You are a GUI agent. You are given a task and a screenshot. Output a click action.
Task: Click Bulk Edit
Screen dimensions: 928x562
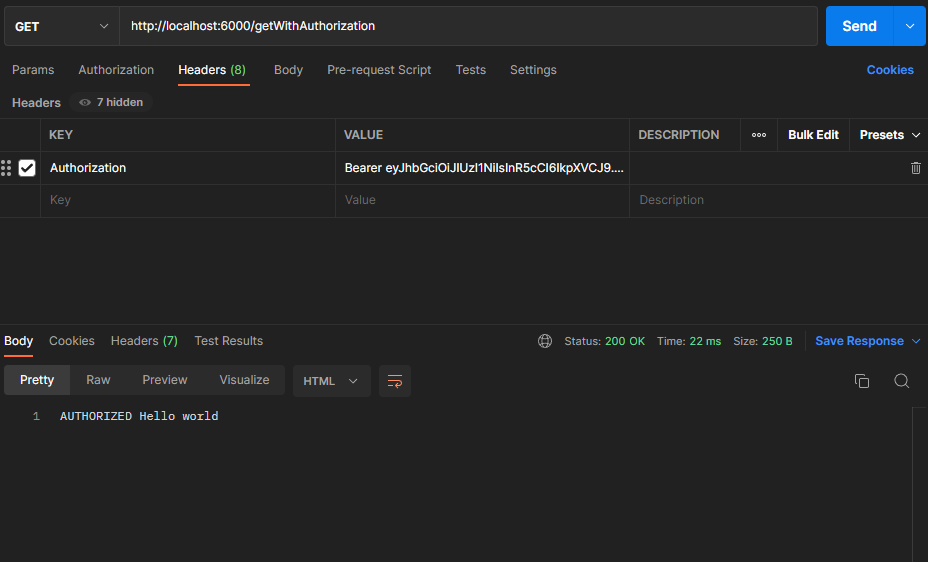tap(813, 135)
